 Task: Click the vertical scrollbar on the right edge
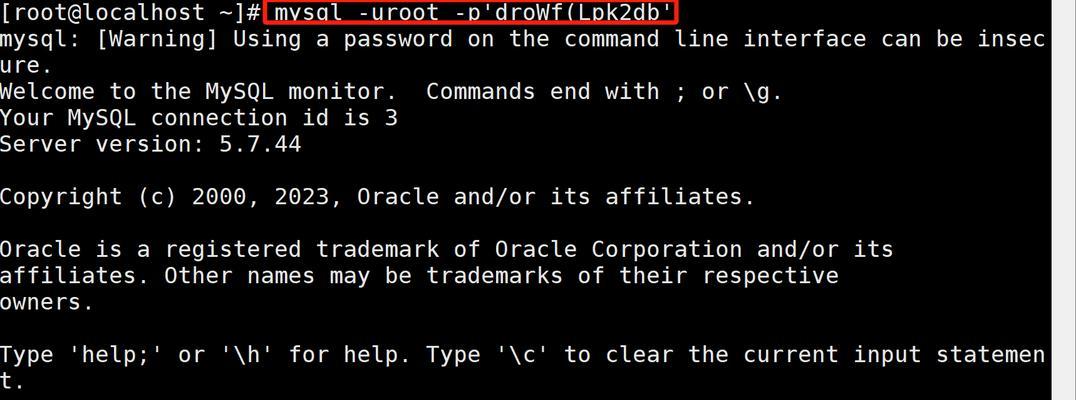pyautogui.click(x=1063, y=200)
